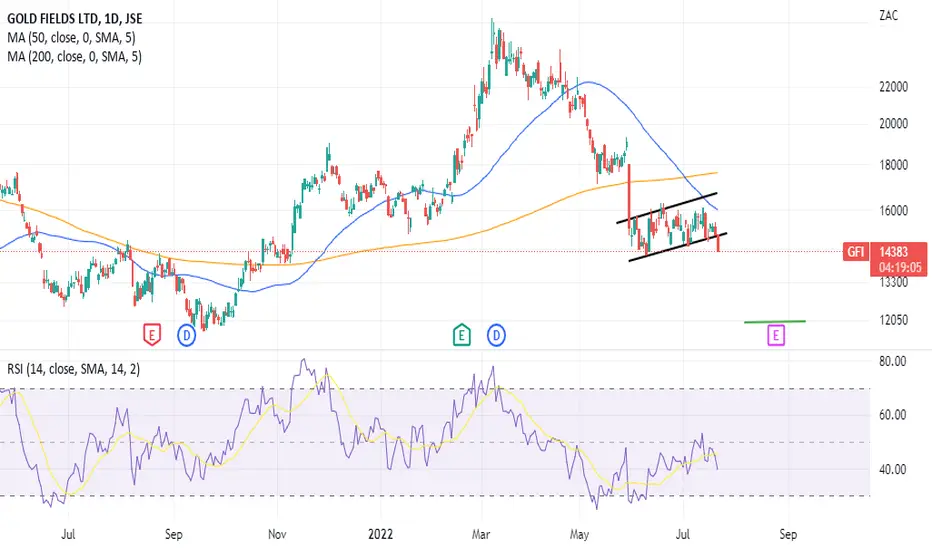This screenshot has height=550, width=932.
Task: Click the 12050 price axis label
Action: pyautogui.click(x=893, y=320)
